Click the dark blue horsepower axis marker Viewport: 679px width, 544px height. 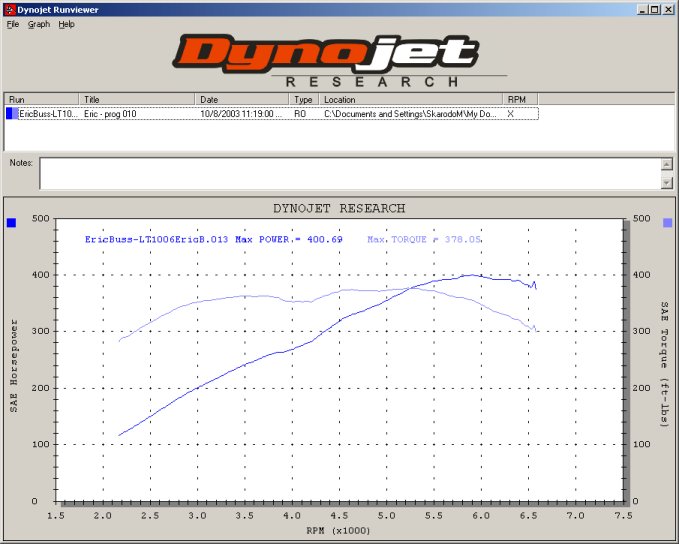click(x=12, y=223)
